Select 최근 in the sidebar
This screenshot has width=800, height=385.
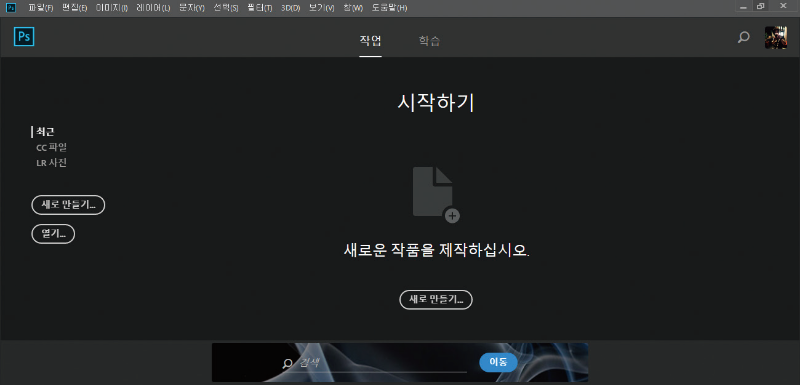coord(45,132)
